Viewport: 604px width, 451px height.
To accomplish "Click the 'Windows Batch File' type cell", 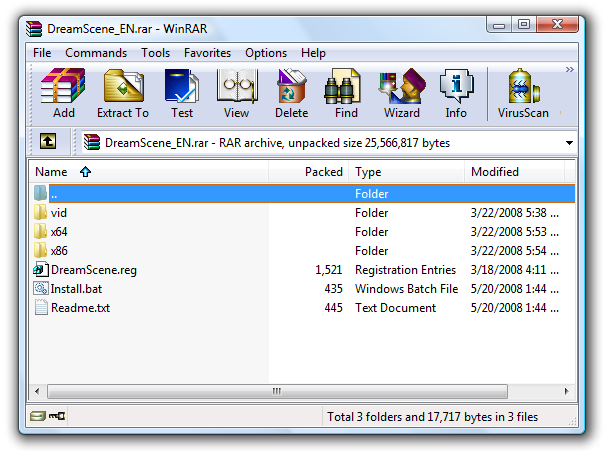I will tap(406, 289).
